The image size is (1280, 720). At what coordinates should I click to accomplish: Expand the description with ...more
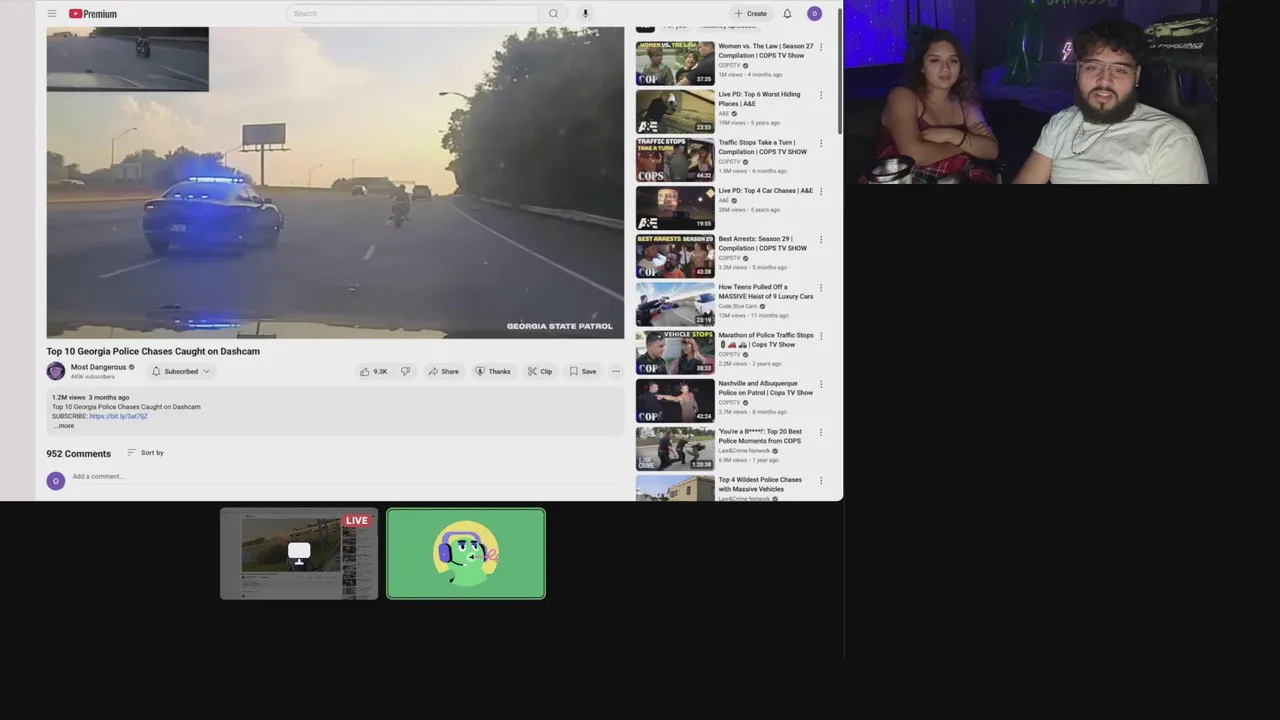click(x=64, y=426)
